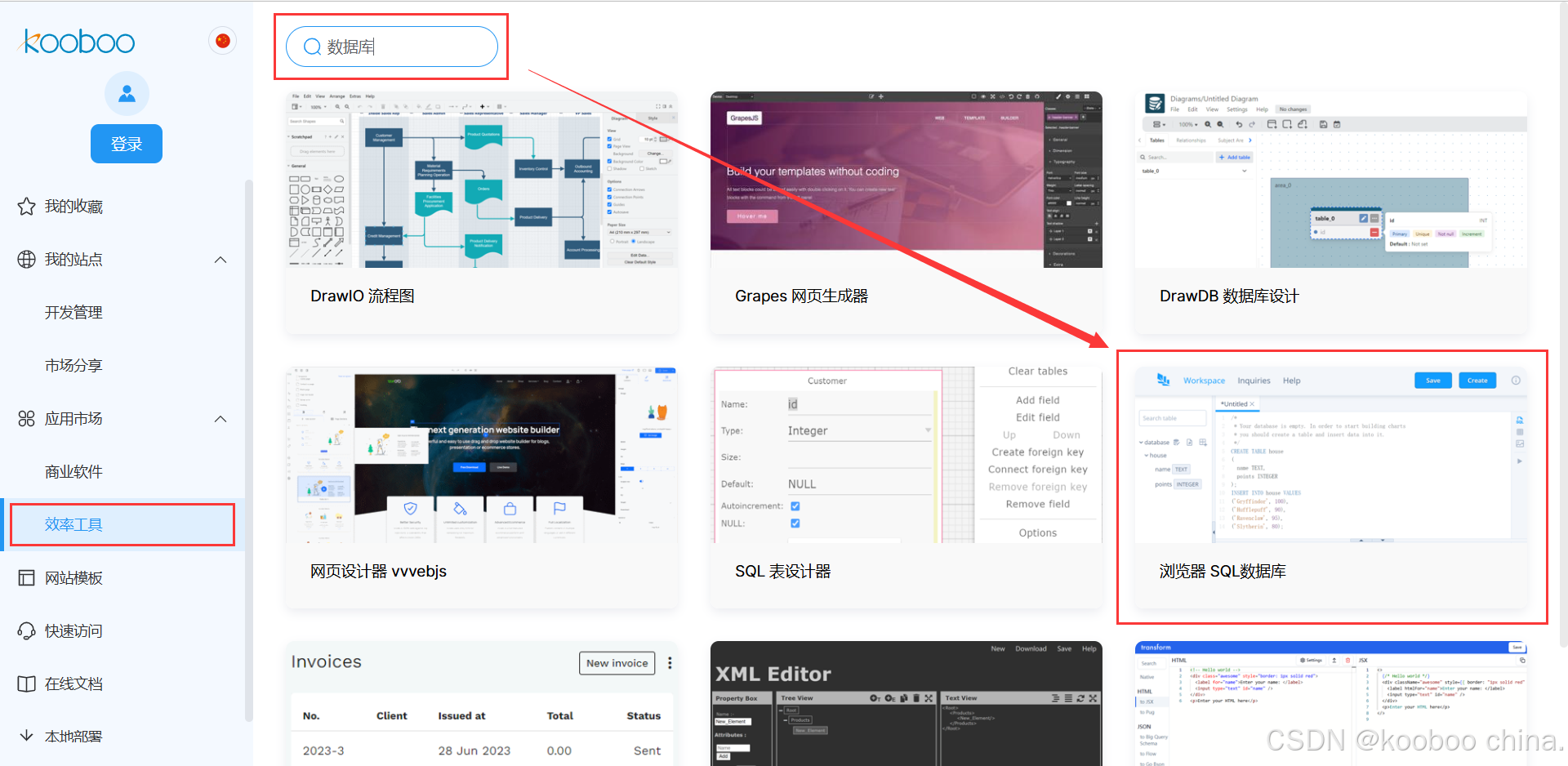This screenshot has height=766, width=1568.
Task: Open 快速访问 menu item
Action: [x=73, y=631]
